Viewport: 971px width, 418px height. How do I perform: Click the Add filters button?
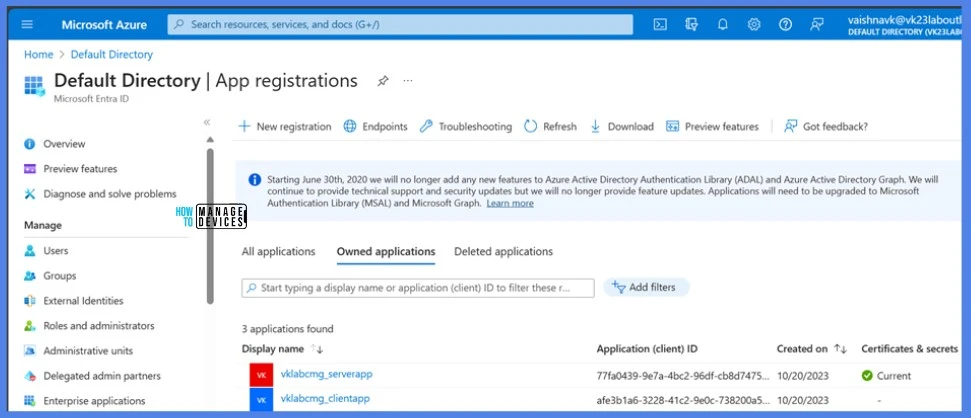(x=646, y=287)
